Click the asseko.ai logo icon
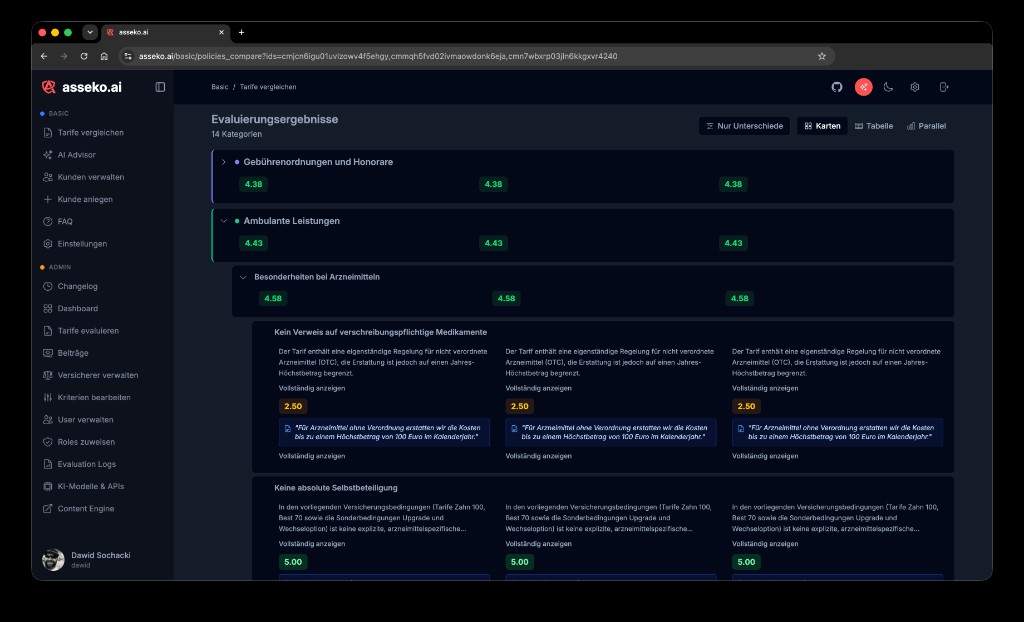Viewport: 1024px width, 622px height. [48, 87]
